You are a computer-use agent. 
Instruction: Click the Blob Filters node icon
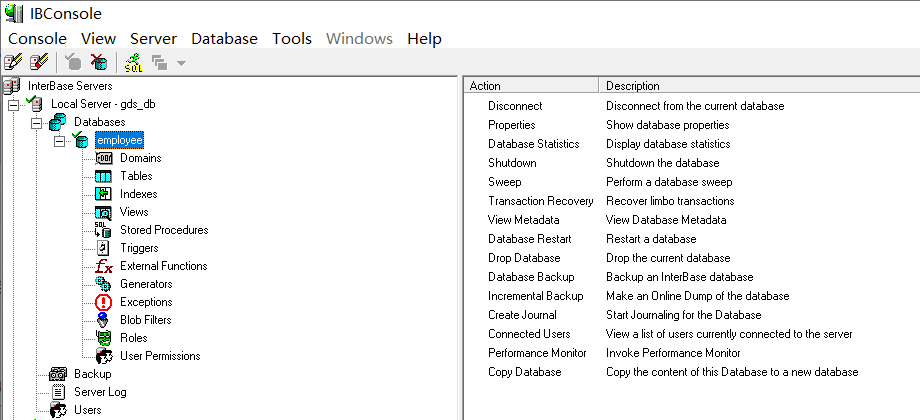[103, 320]
